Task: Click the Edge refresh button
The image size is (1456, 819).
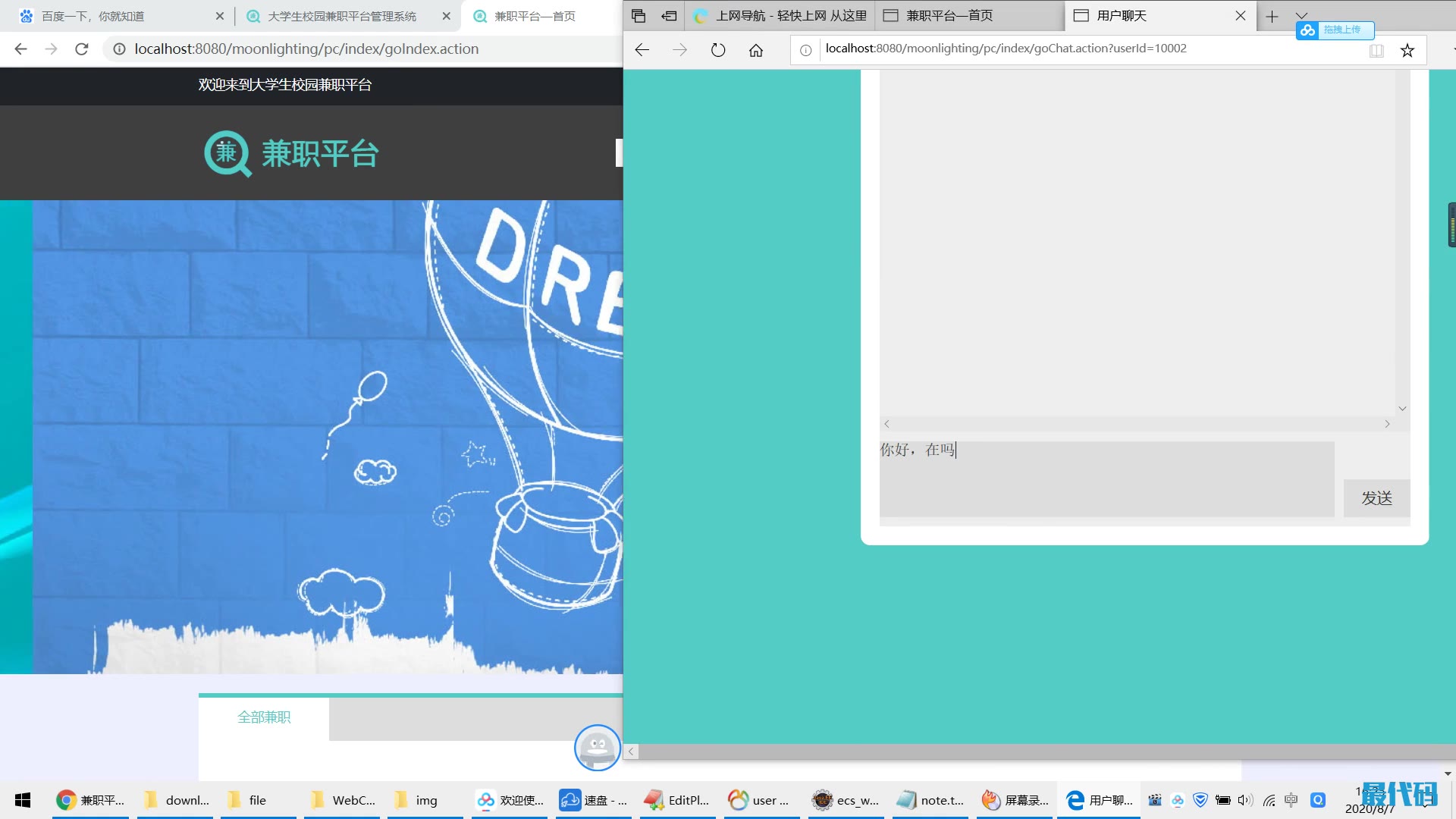Action: pos(717,50)
